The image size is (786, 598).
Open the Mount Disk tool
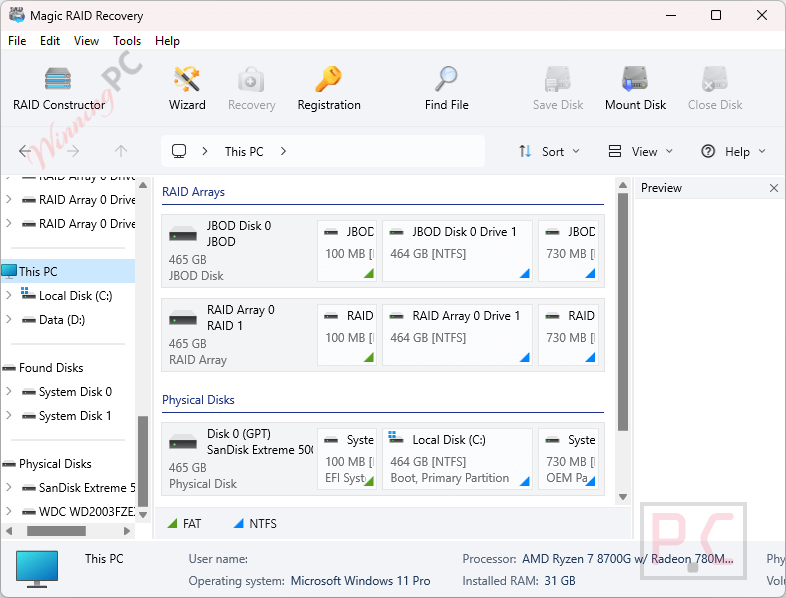pyautogui.click(x=635, y=89)
